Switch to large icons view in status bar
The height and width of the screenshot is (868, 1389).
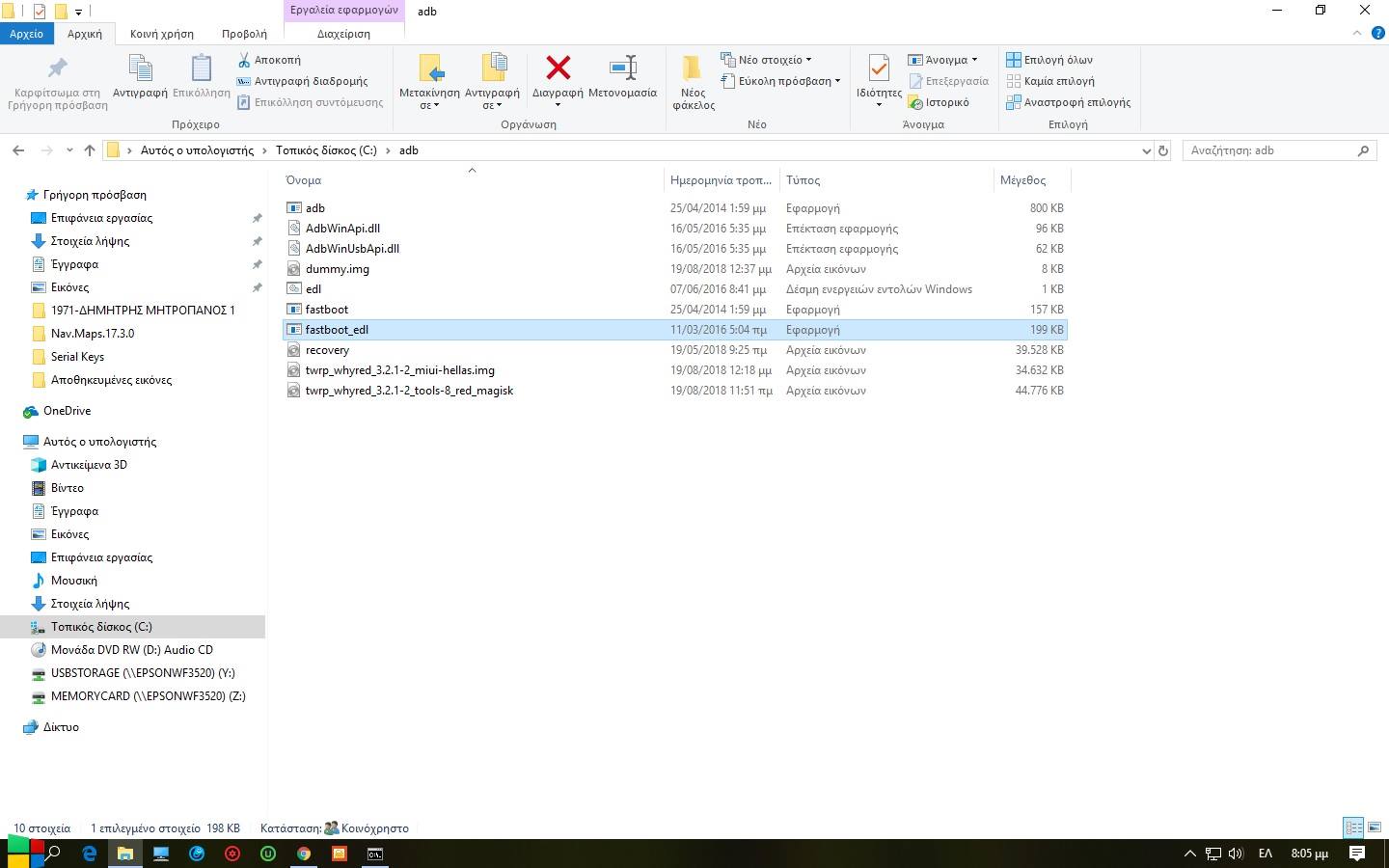pos(1375,827)
